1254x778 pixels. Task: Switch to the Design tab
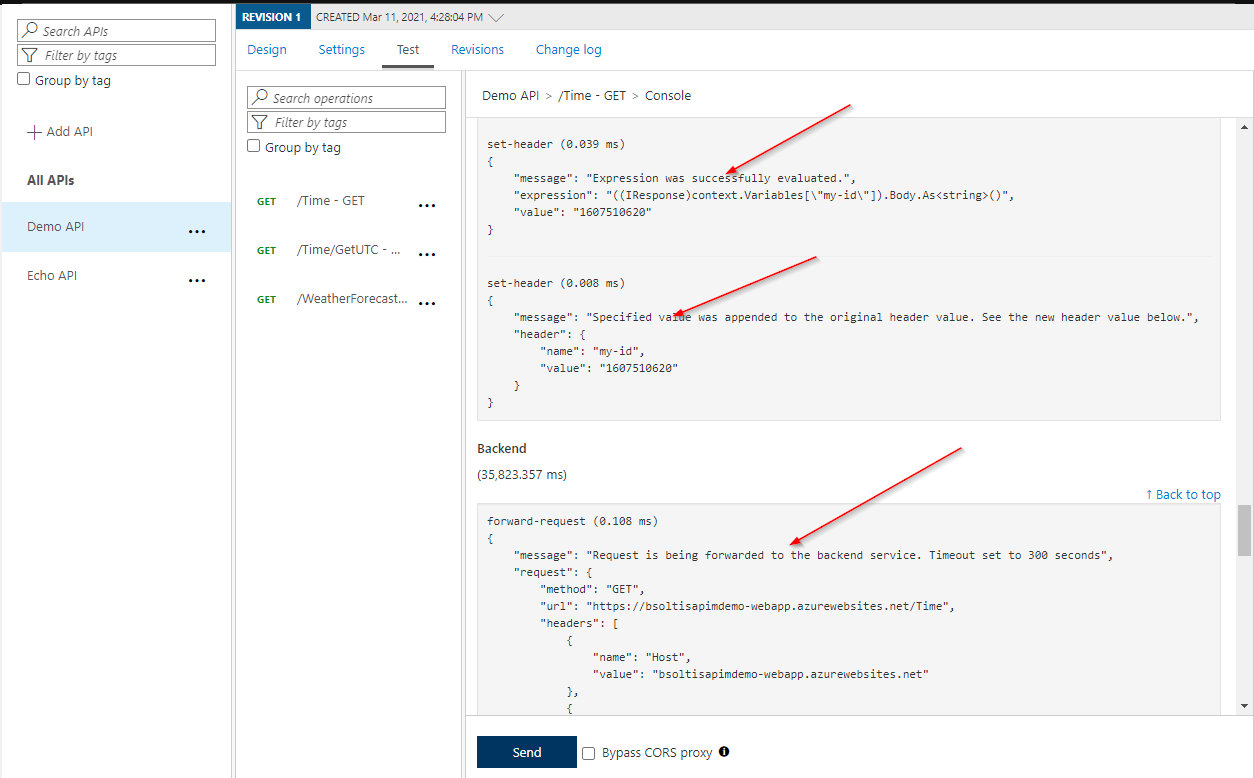tap(266, 50)
